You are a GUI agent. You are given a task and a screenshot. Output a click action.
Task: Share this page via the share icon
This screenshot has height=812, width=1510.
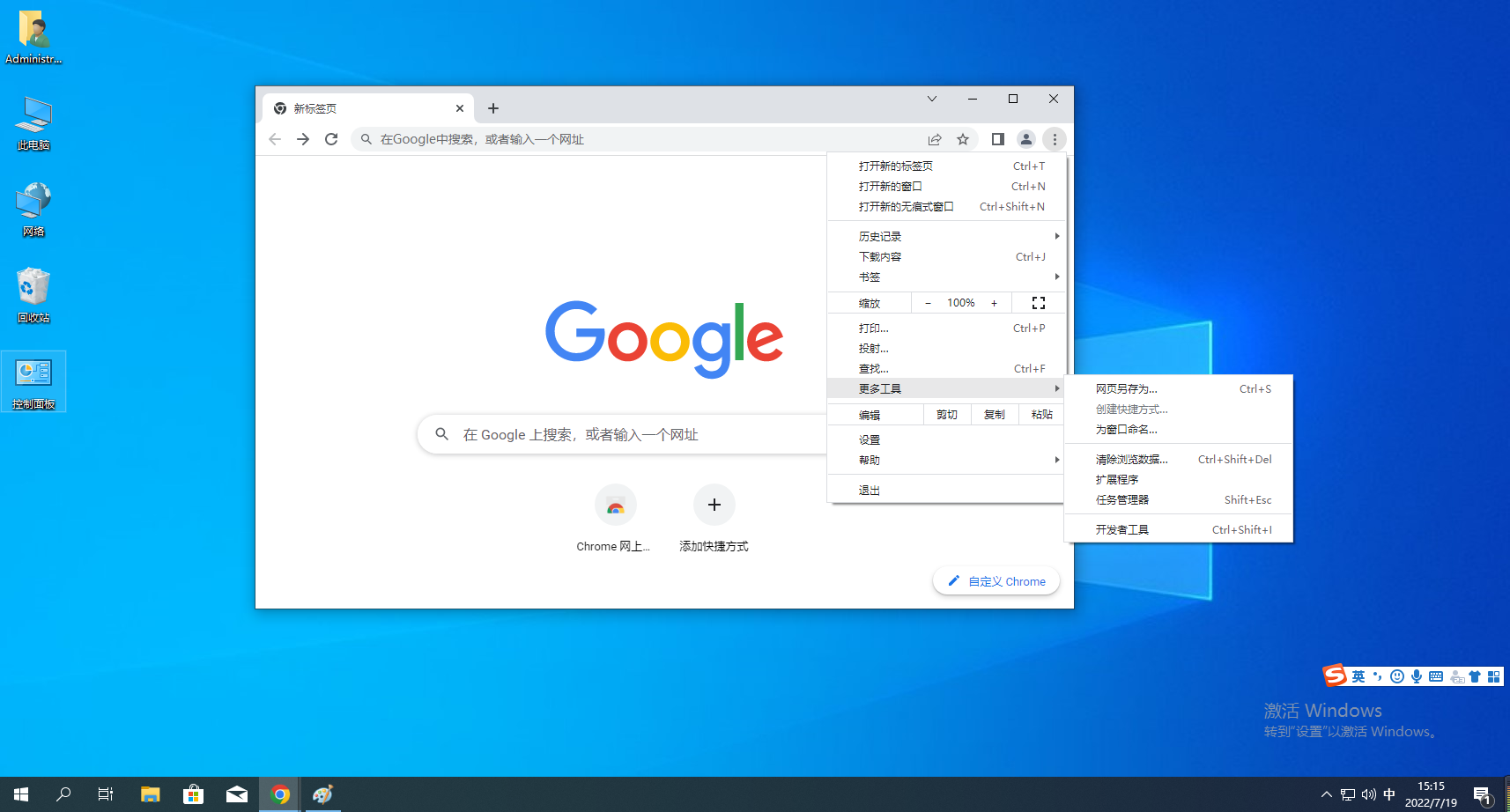pyautogui.click(x=935, y=139)
